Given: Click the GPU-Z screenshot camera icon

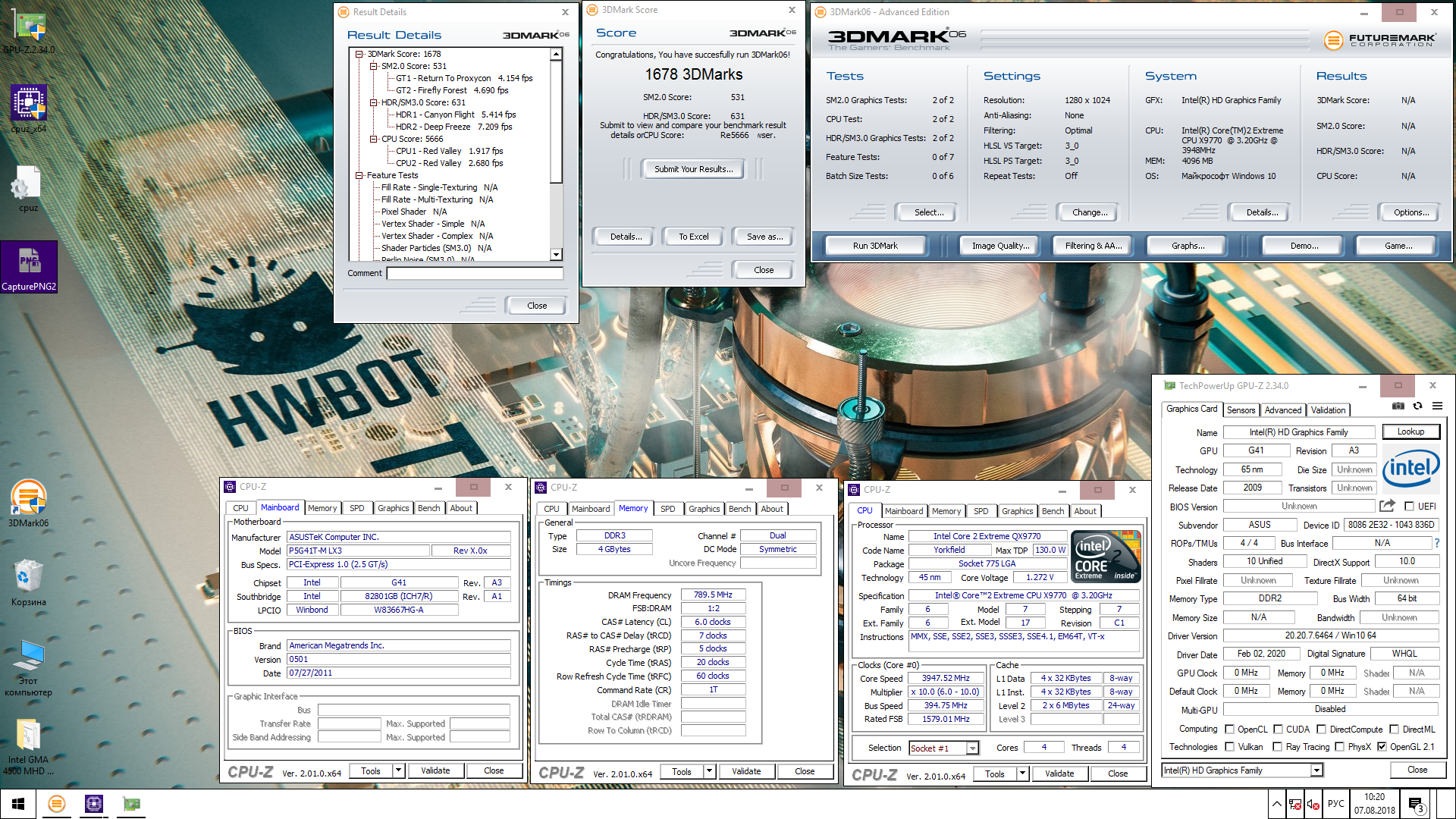Looking at the screenshot, I should 1398,406.
